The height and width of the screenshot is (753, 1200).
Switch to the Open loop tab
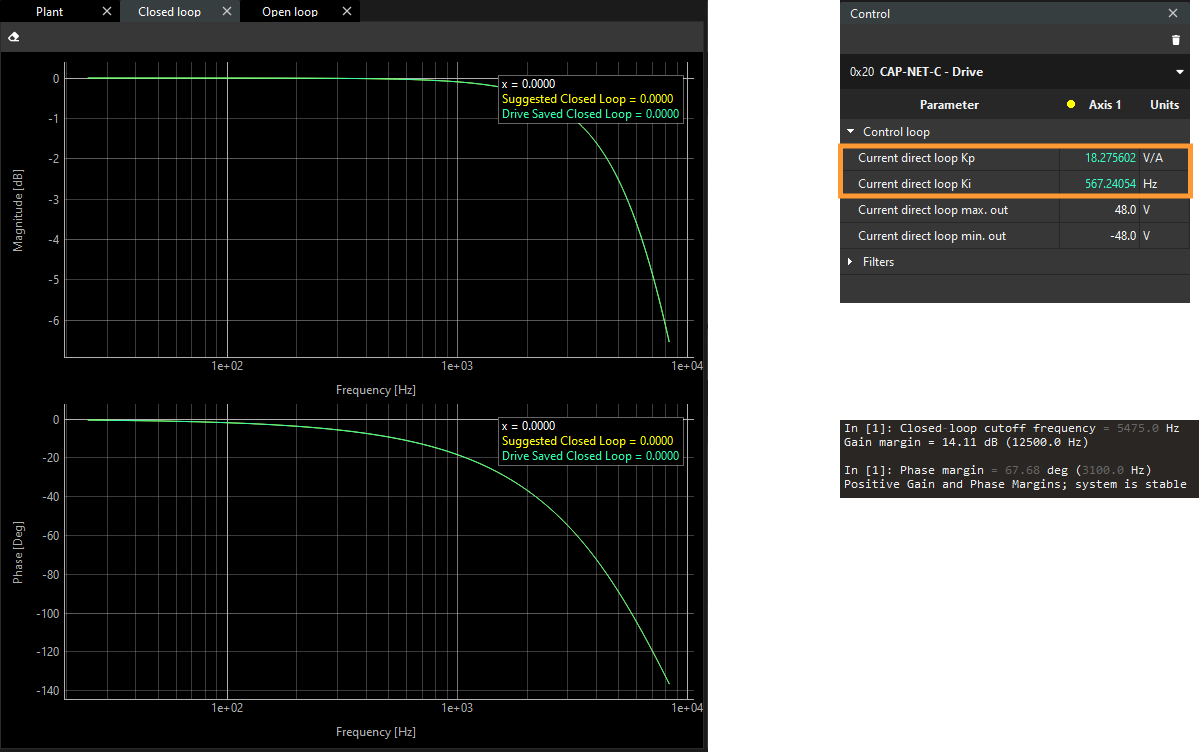[x=289, y=11]
